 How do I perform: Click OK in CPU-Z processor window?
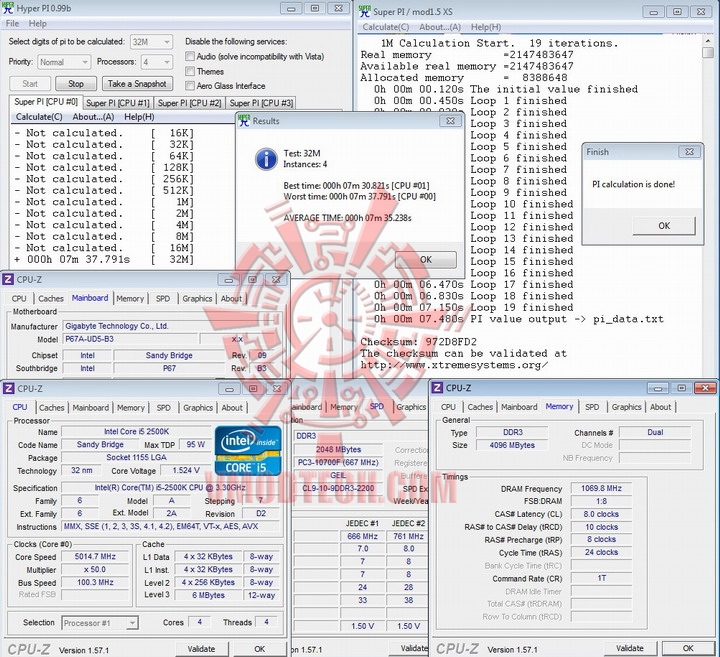pos(259,649)
